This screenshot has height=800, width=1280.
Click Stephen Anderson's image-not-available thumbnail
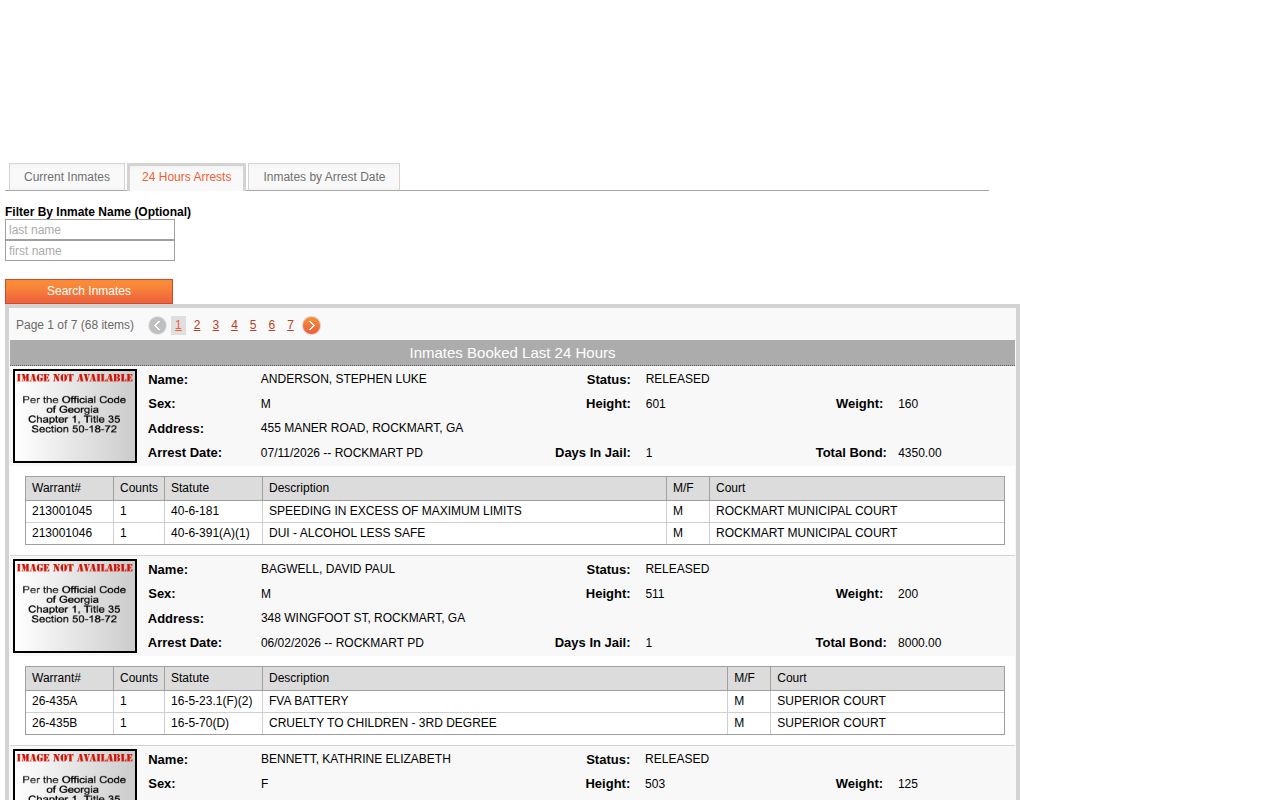click(x=75, y=416)
